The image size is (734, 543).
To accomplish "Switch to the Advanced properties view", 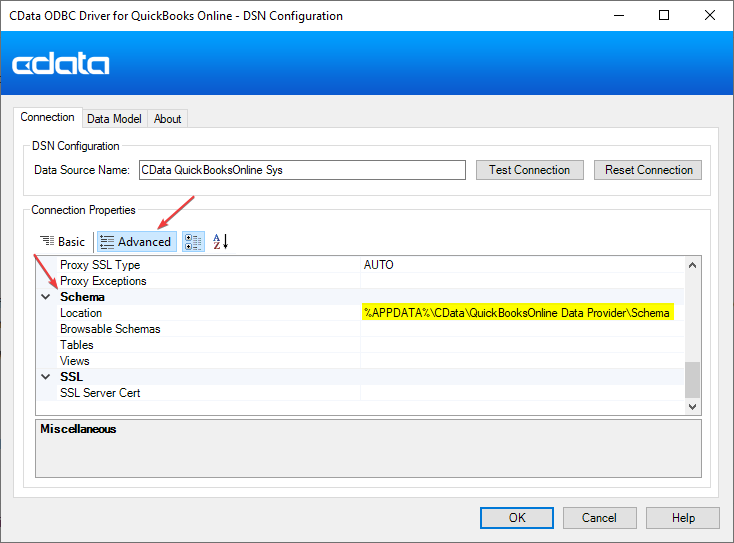I will pos(137,242).
